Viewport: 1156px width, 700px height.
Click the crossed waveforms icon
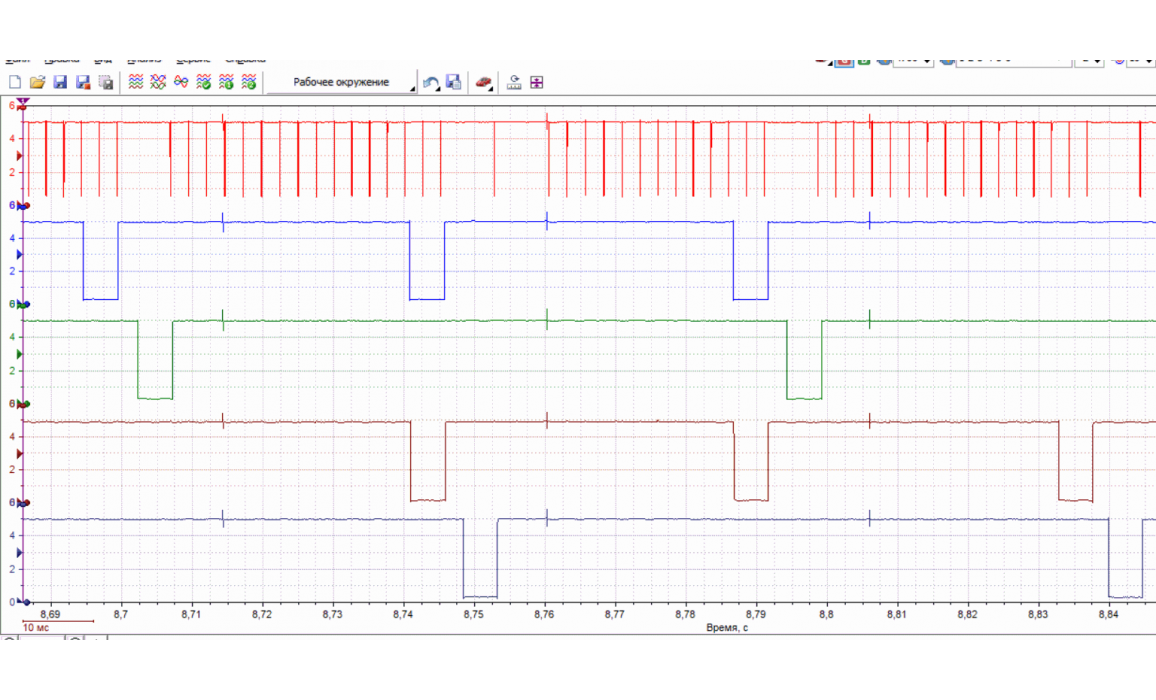(x=158, y=82)
